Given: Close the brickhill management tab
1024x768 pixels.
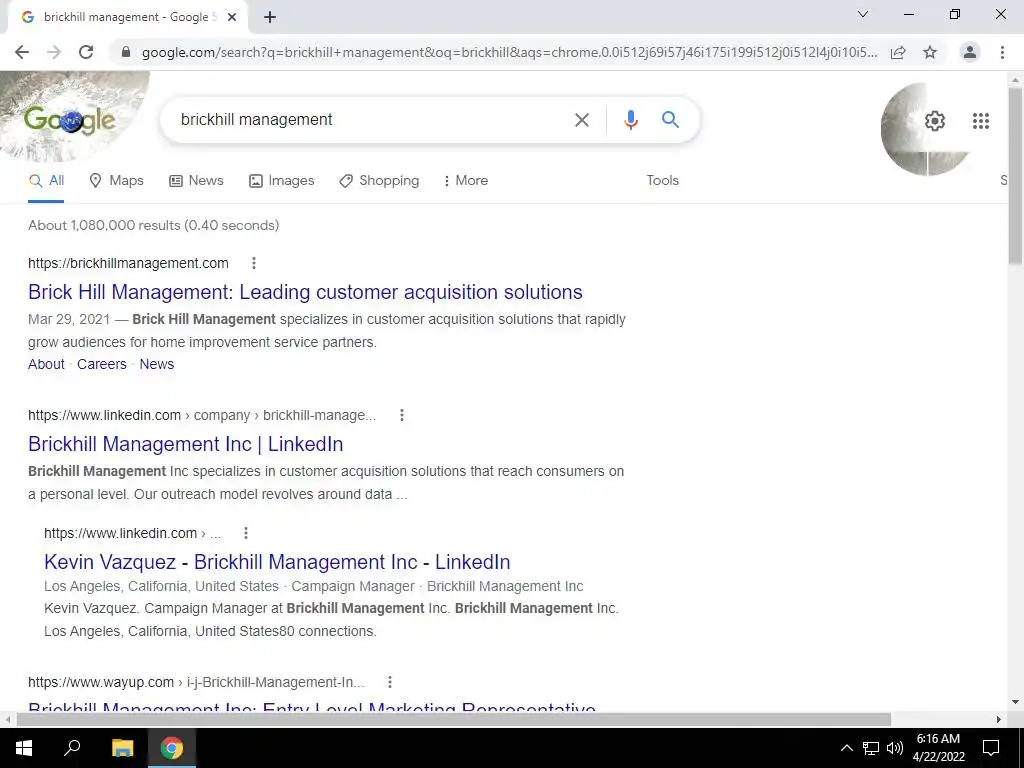Looking at the screenshot, I should 232,17.
